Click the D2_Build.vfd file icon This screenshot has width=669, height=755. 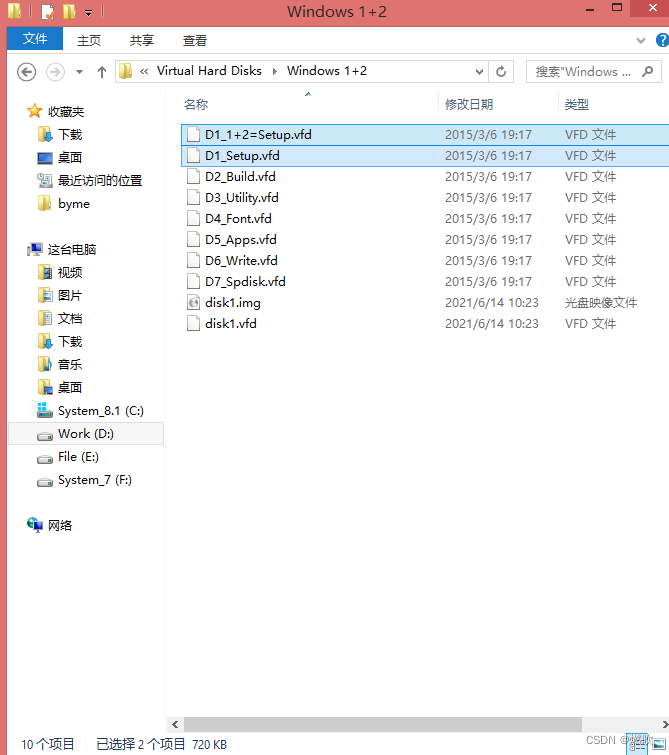coord(193,177)
